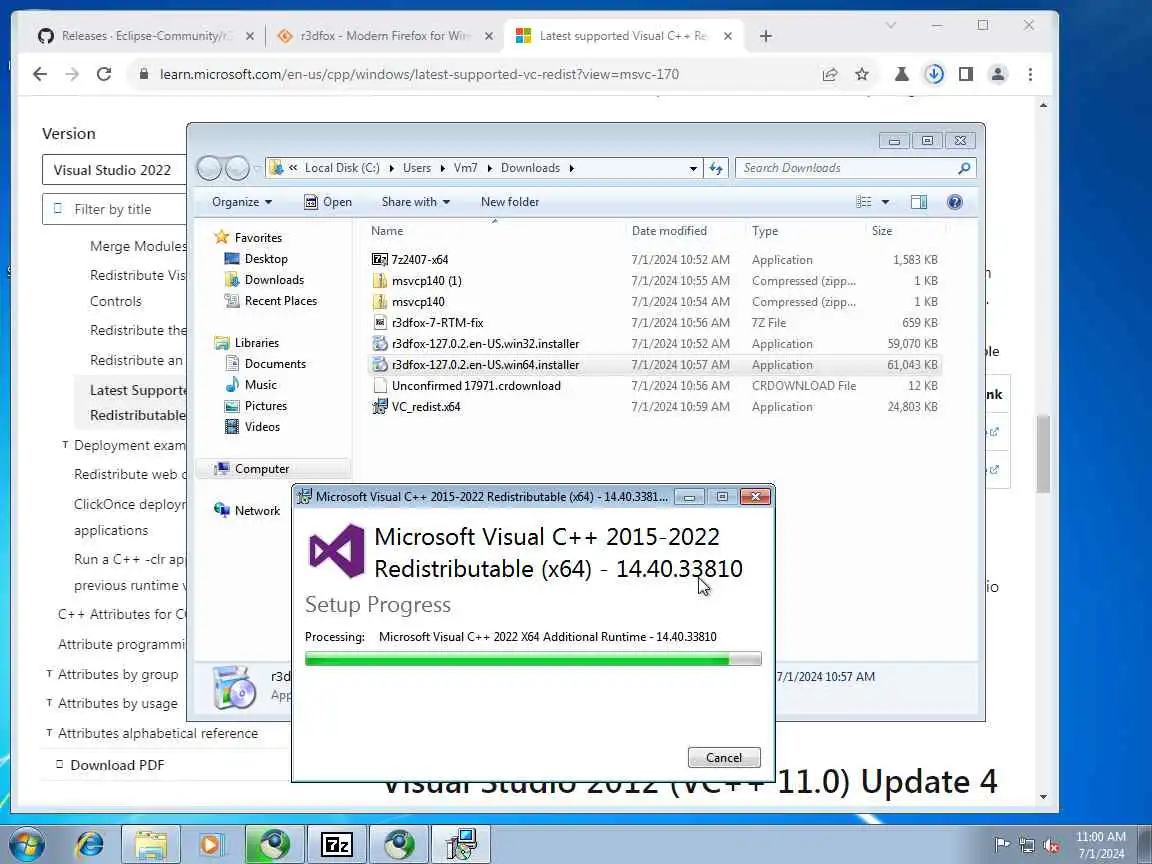The width and height of the screenshot is (1152, 864).
Task: Open the Visual Studio 2022 version selector
Action: point(115,170)
